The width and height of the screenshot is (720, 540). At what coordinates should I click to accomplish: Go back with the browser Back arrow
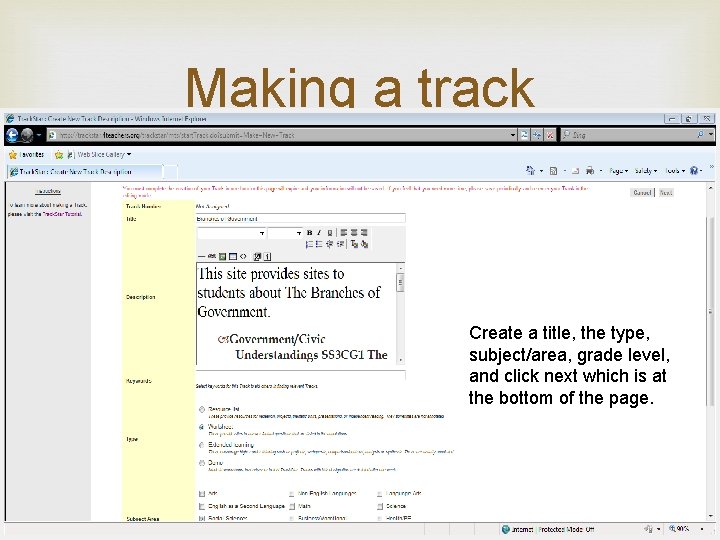coord(12,135)
